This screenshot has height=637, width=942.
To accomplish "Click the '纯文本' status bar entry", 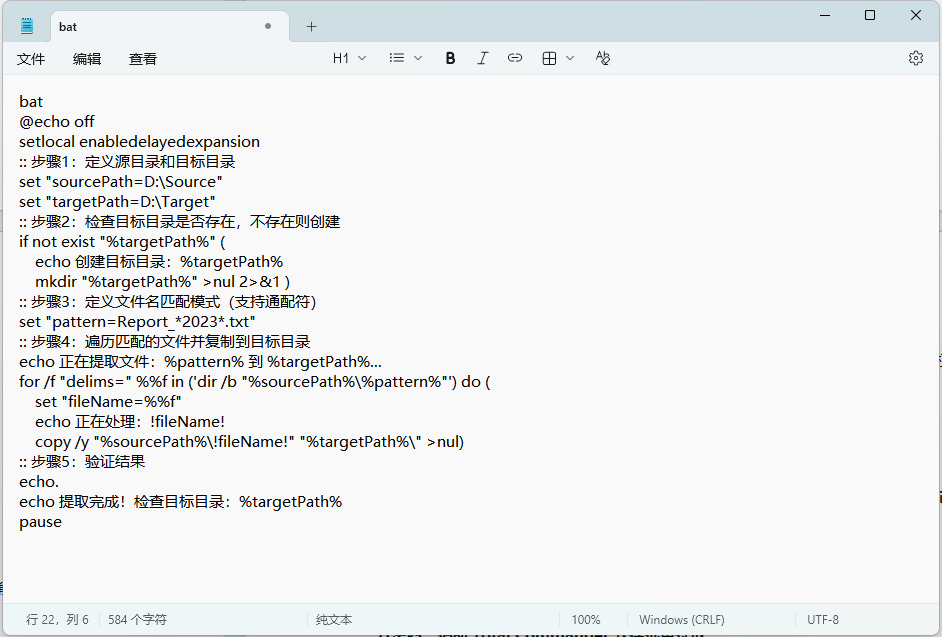I will click(334, 620).
